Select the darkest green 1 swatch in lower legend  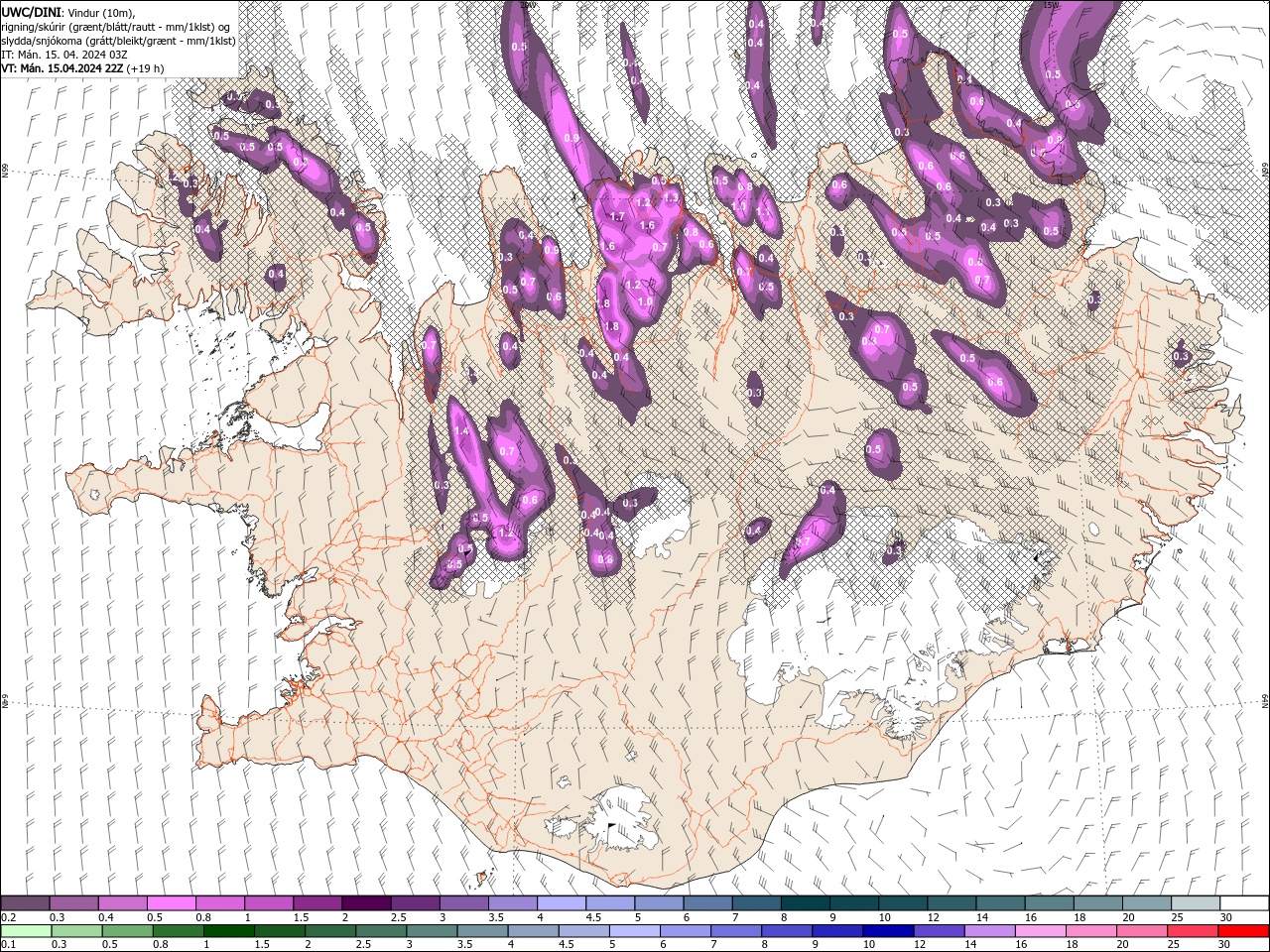click(228, 931)
